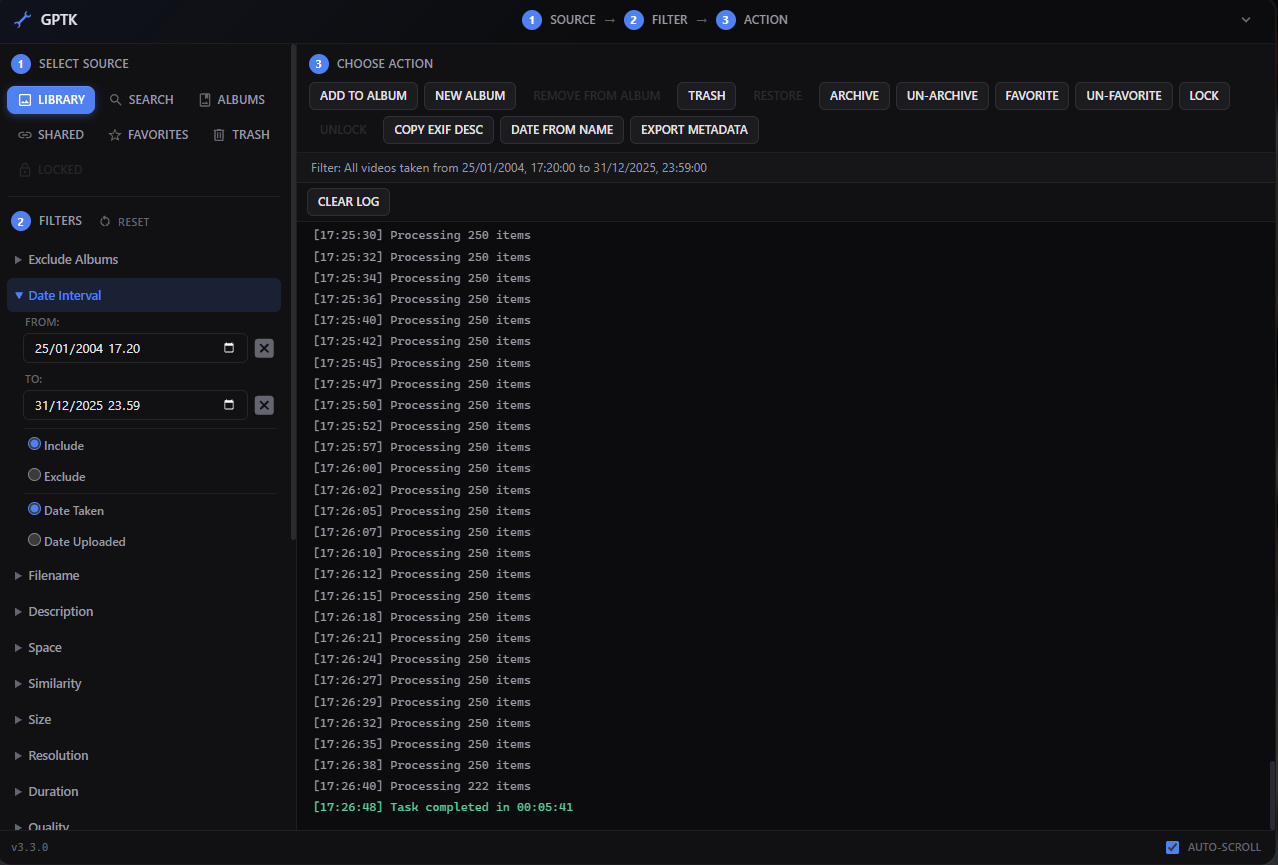Click the Source step in the header
Viewport: 1278px width, 865px height.
[558, 20]
